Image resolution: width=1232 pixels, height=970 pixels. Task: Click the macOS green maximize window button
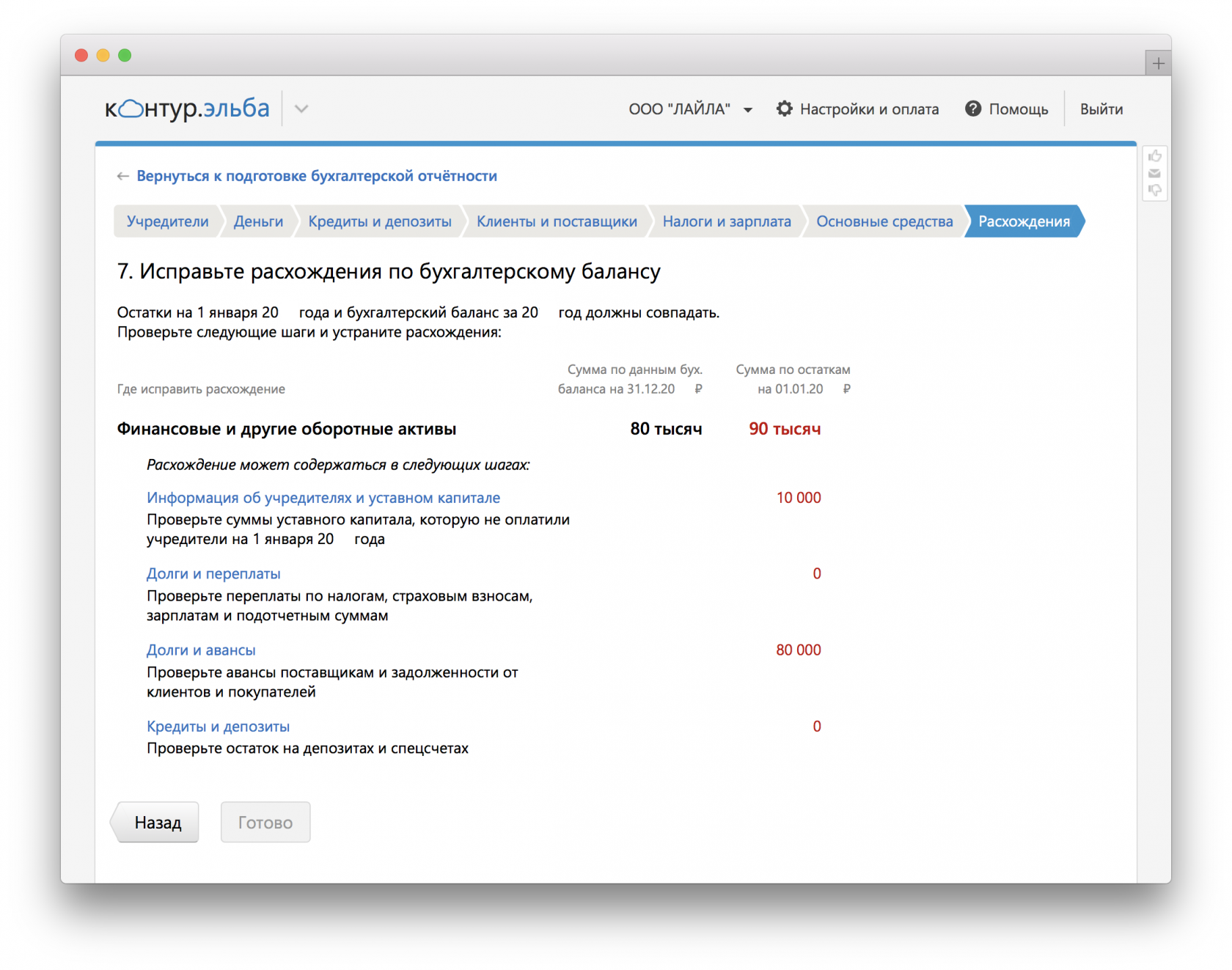125,55
